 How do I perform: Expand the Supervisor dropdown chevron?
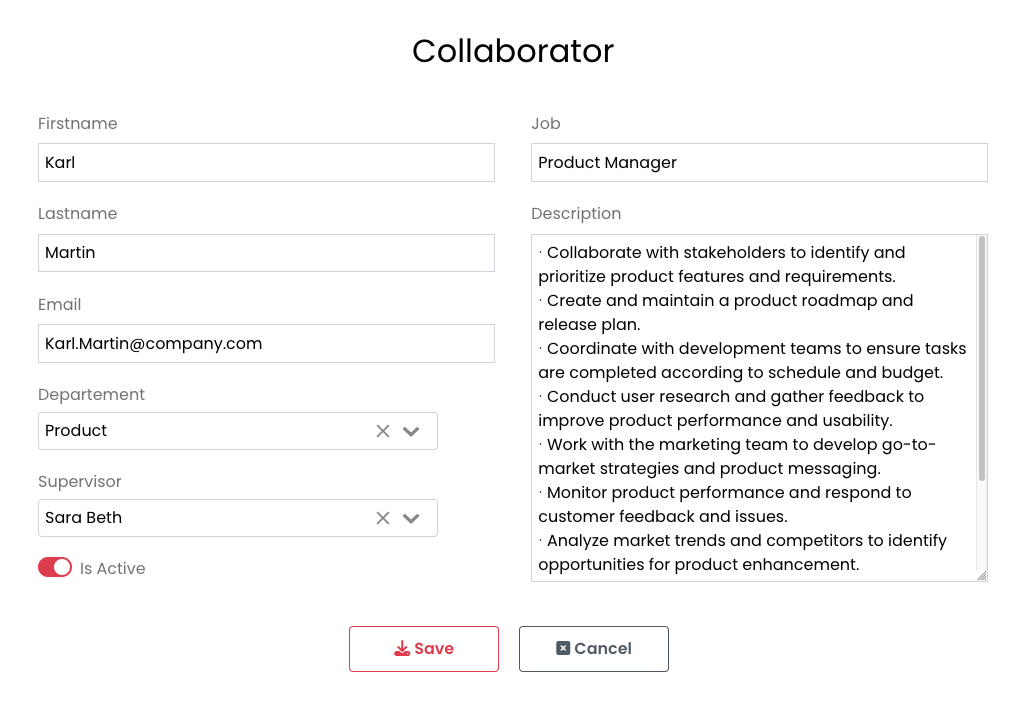[411, 518]
